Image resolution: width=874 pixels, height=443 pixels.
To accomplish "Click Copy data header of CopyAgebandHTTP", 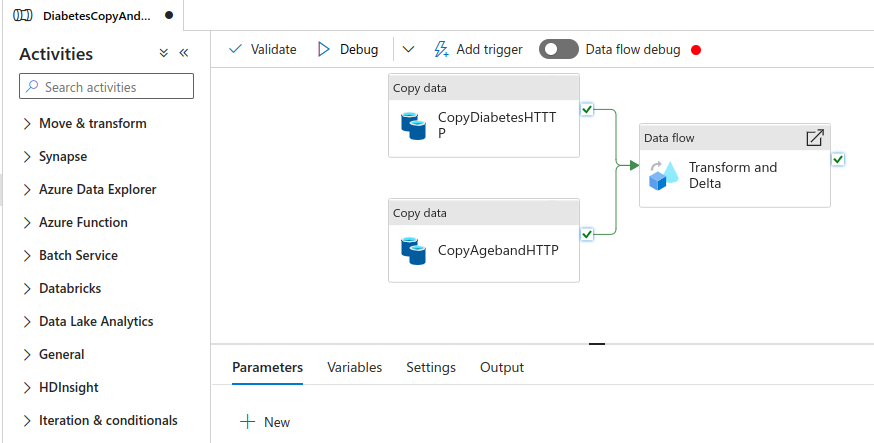I will 484,213.
